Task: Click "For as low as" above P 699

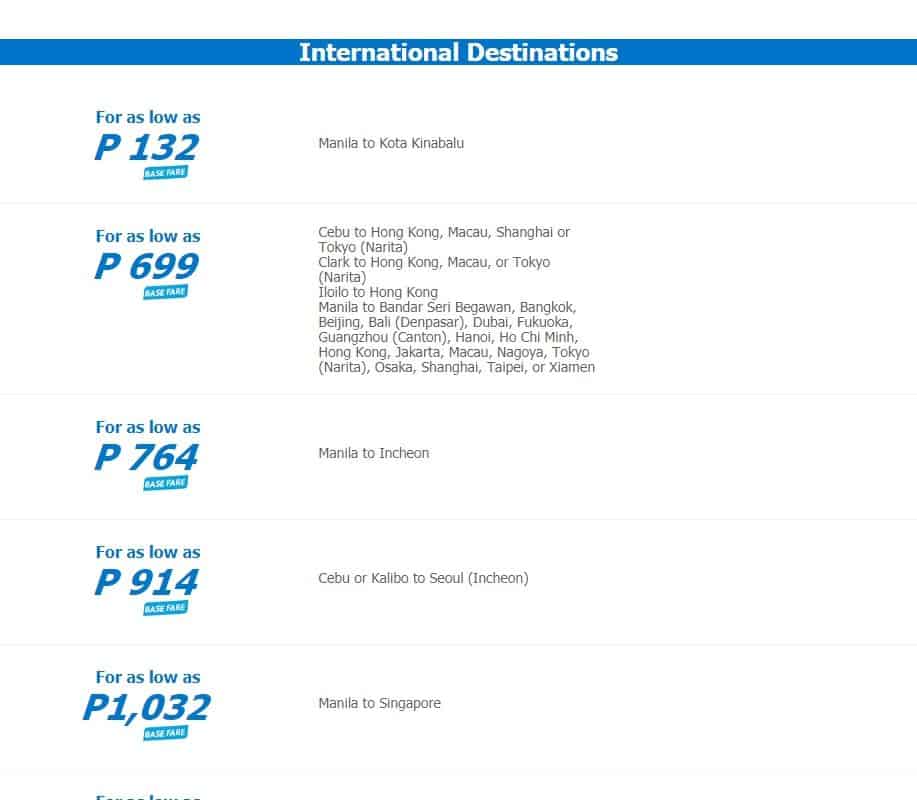Action: coord(148,236)
